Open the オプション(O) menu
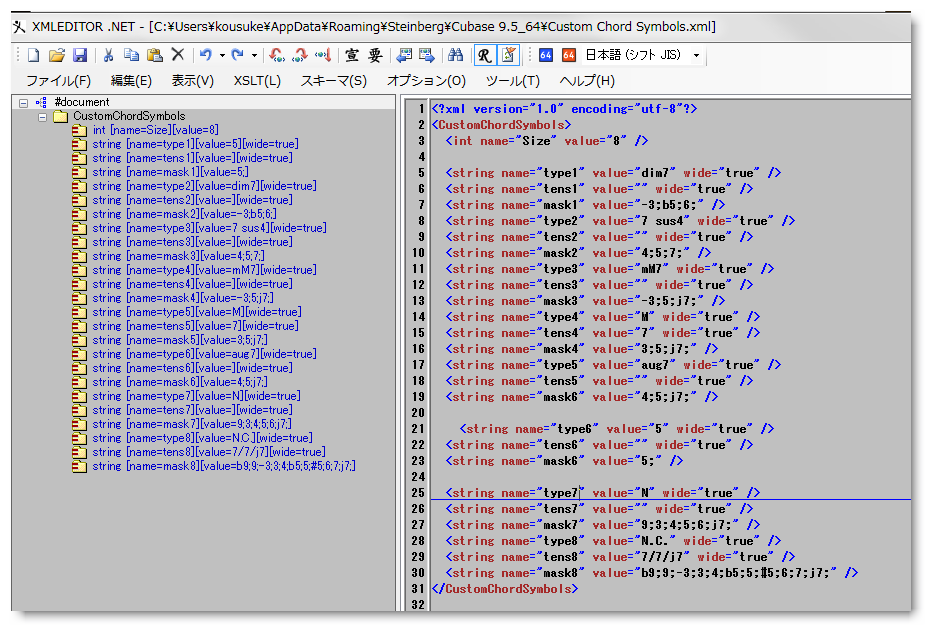The image size is (934, 634). click(x=426, y=80)
